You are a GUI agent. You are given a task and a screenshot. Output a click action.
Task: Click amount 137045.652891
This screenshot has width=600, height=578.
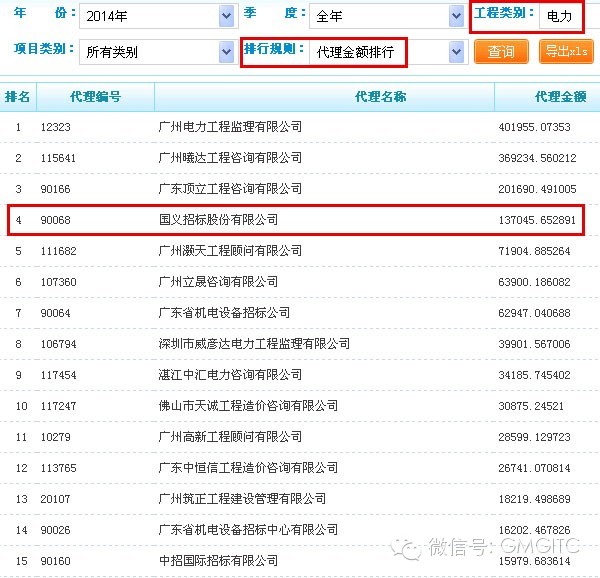click(537, 220)
